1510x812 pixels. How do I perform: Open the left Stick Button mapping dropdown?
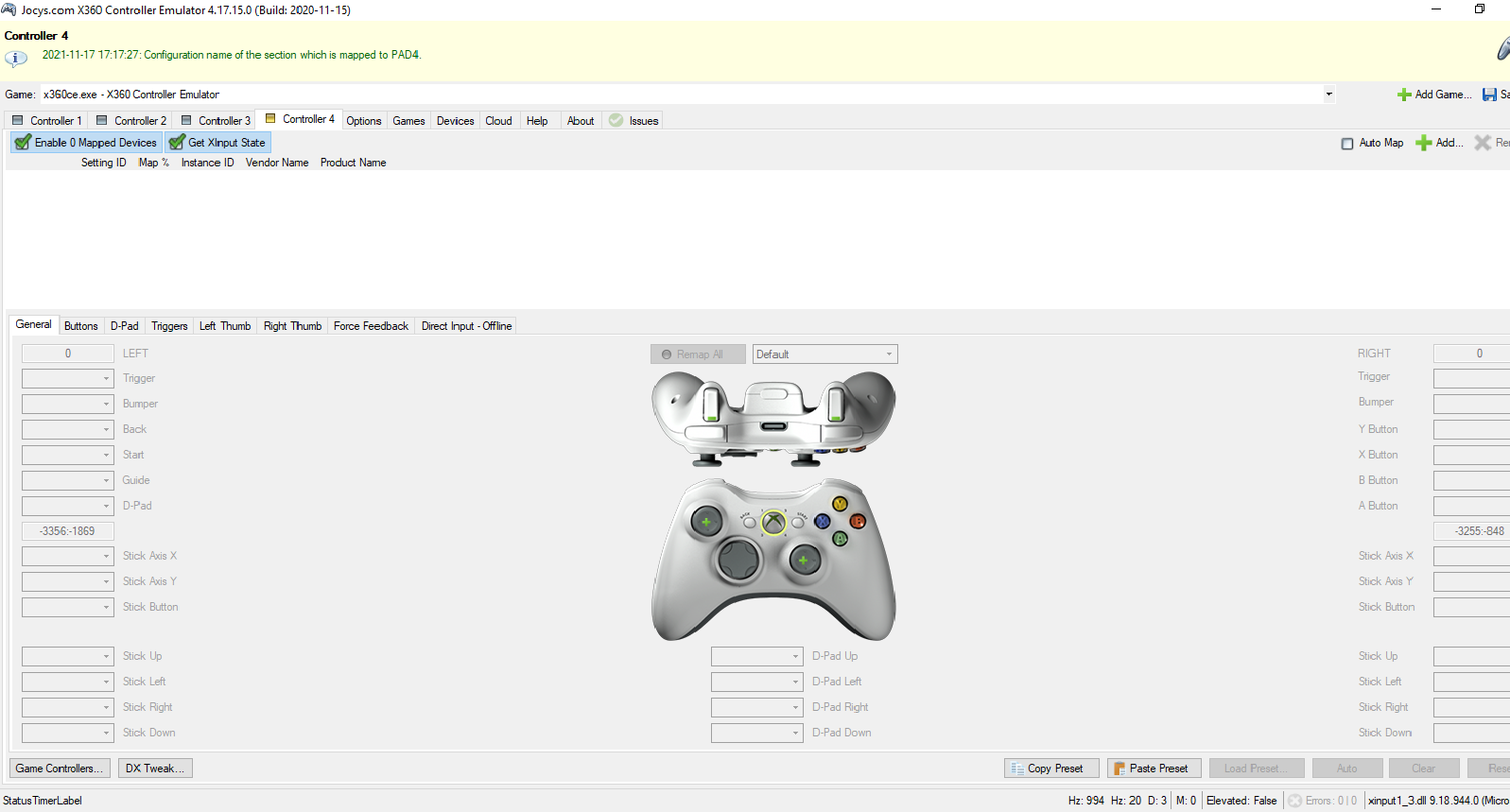pyautogui.click(x=68, y=607)
